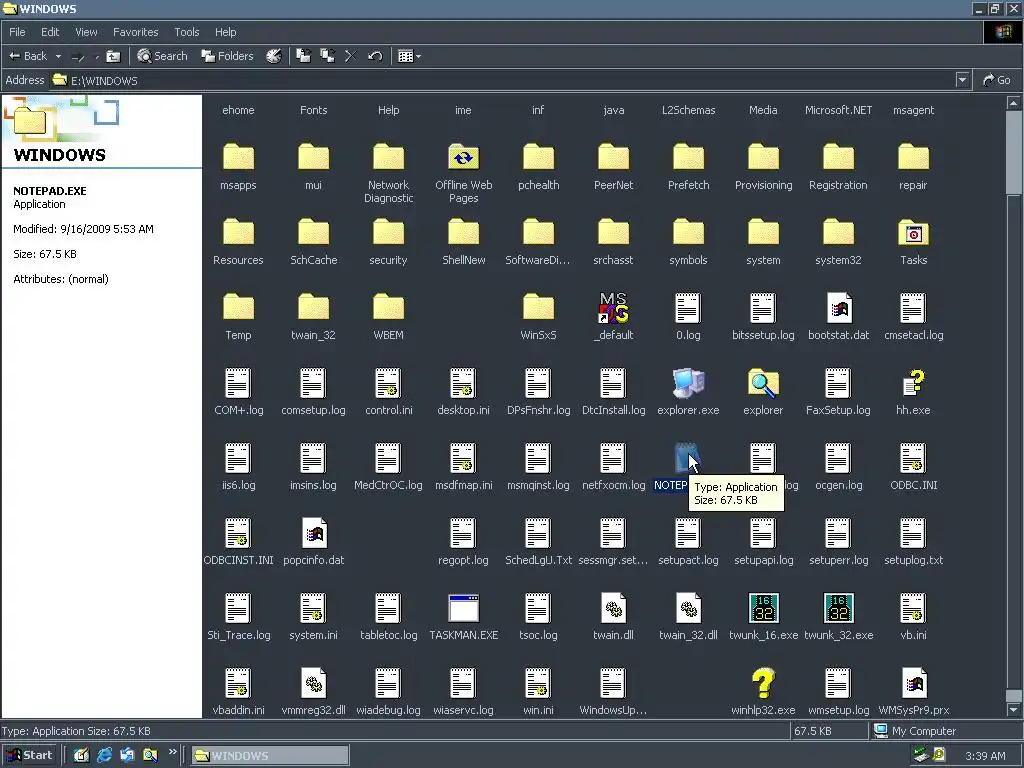Open the Views dropdown in the toolbar

pyautogui.click(x=409, y=56)
